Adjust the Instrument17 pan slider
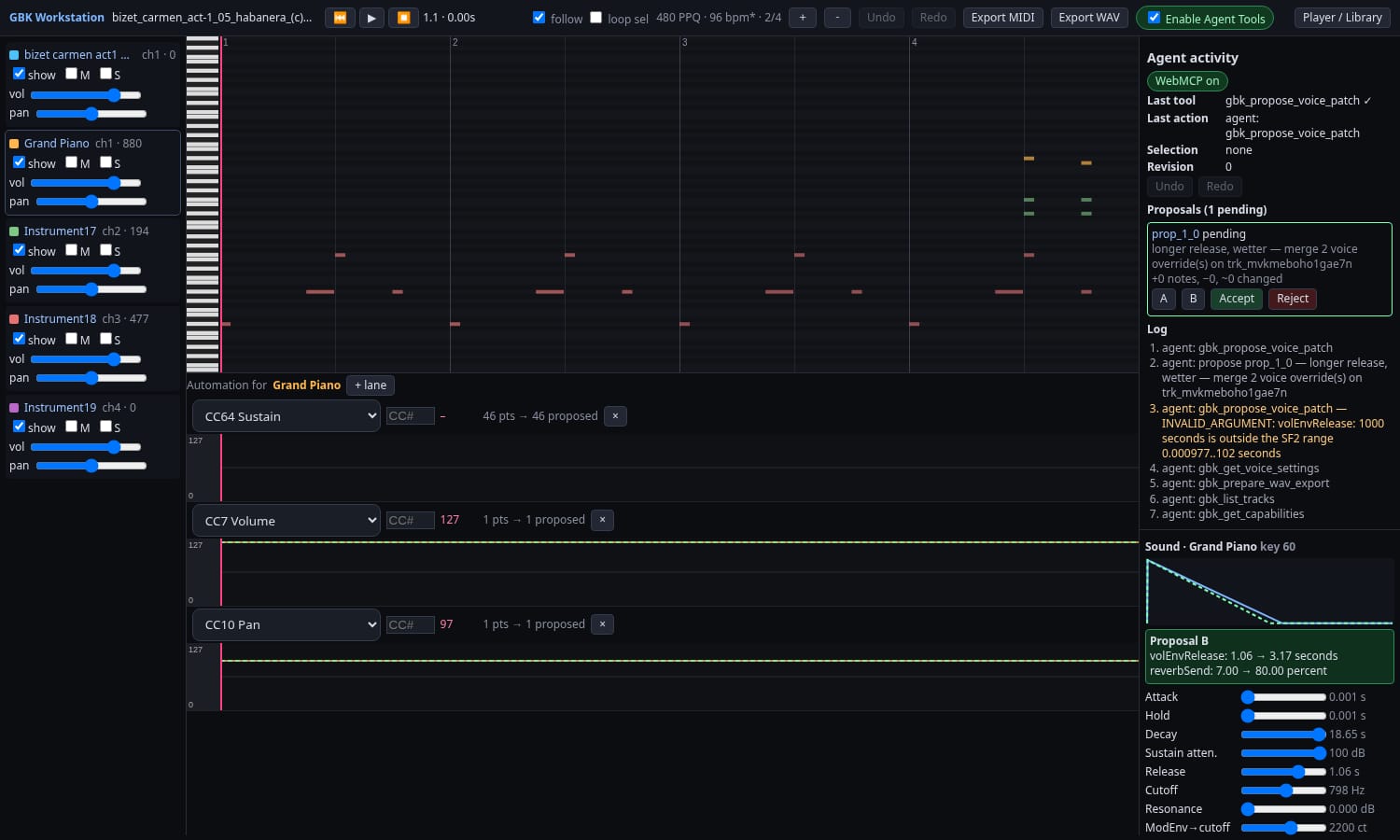This screenshot has height=840, width=1400. [x=91, y=289]
